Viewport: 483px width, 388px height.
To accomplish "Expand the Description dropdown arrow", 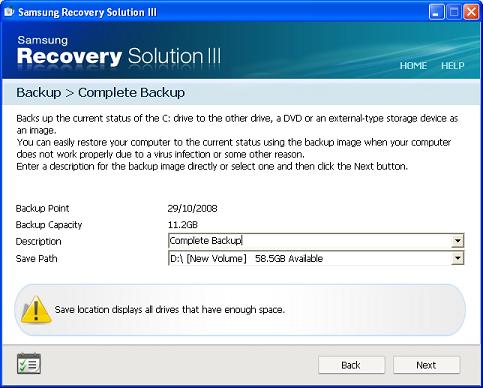I will (x=458, y=241).
